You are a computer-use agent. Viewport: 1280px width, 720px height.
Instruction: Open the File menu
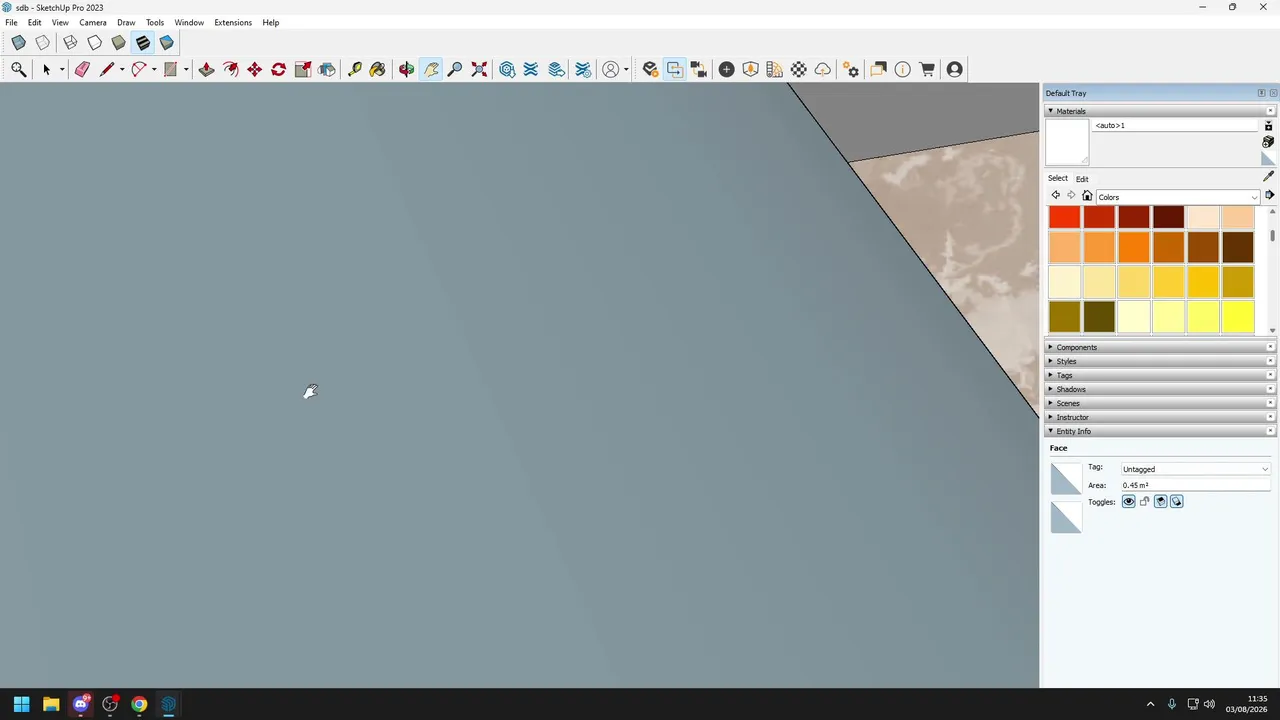click(11, 22)
